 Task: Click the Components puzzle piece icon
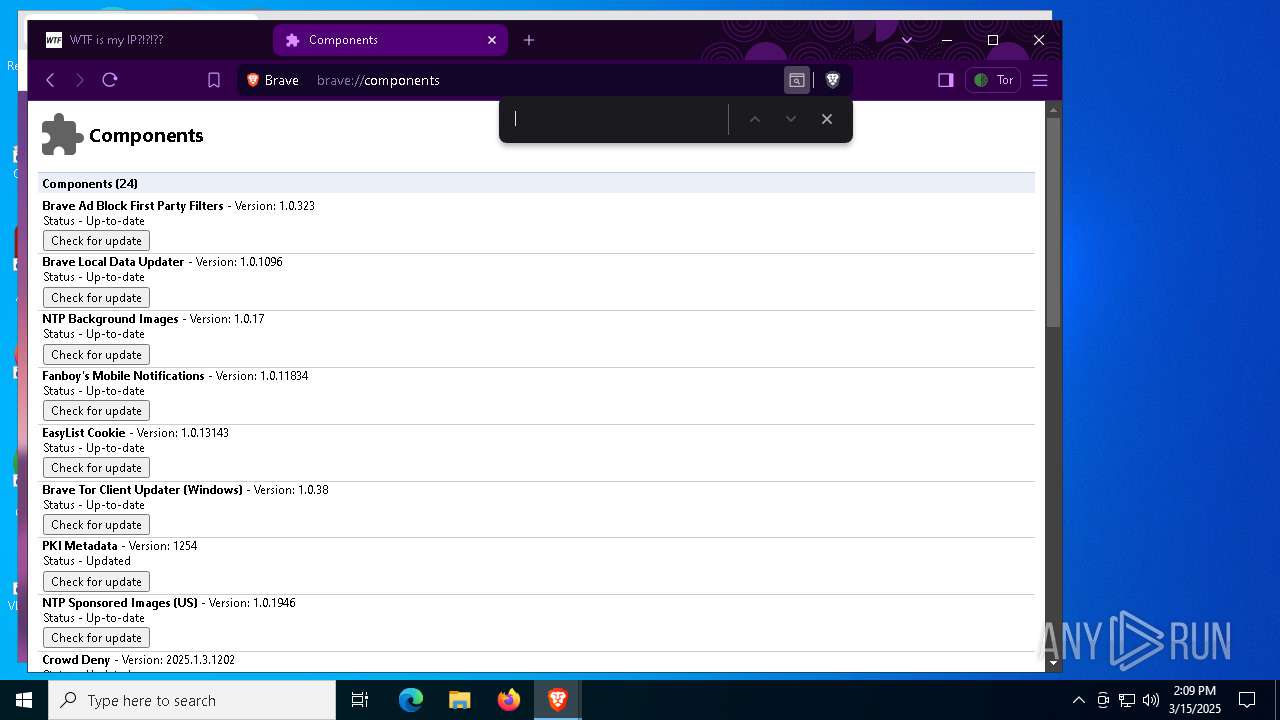[62, 135]
